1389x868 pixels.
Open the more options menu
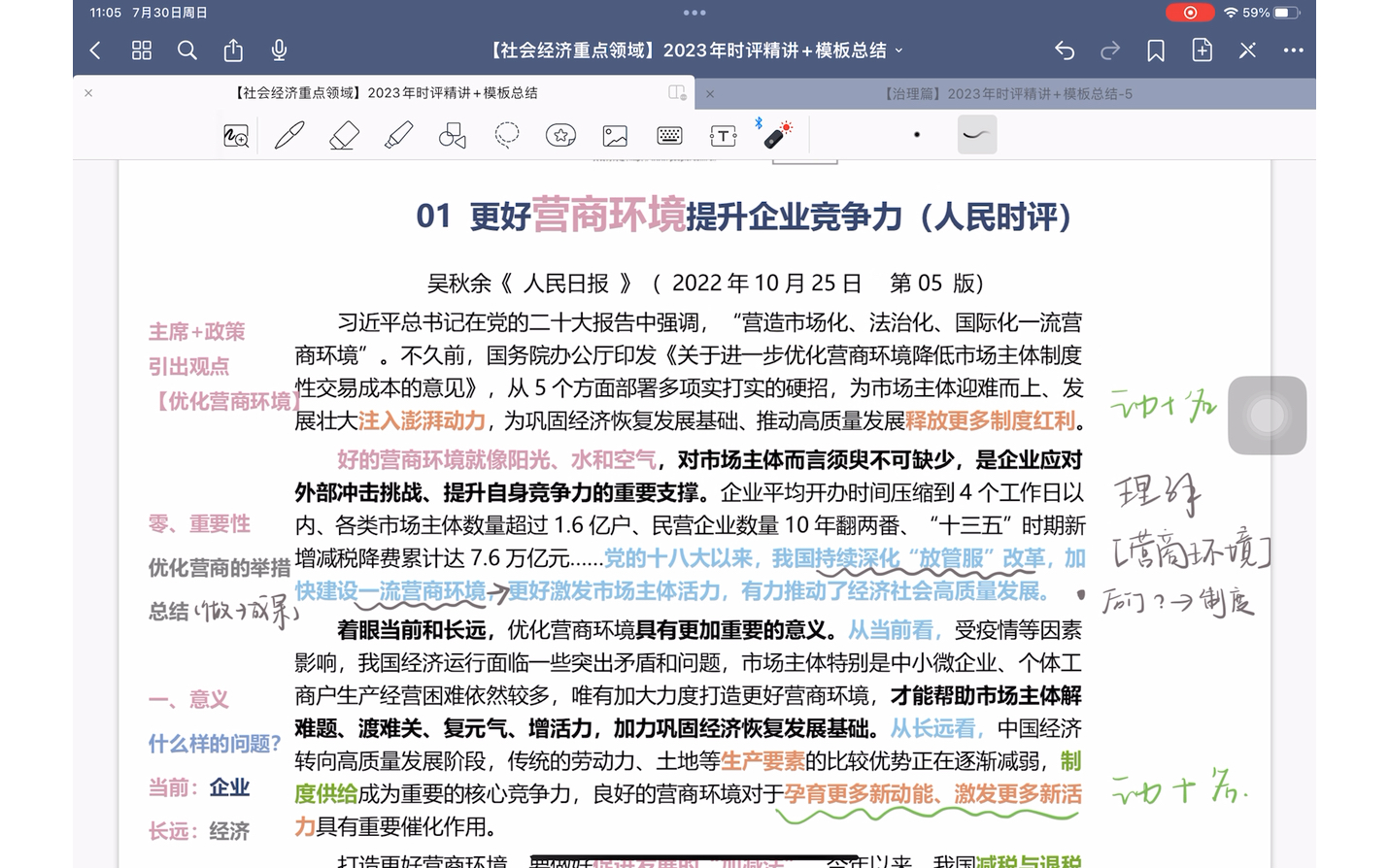click(1292, 50)
